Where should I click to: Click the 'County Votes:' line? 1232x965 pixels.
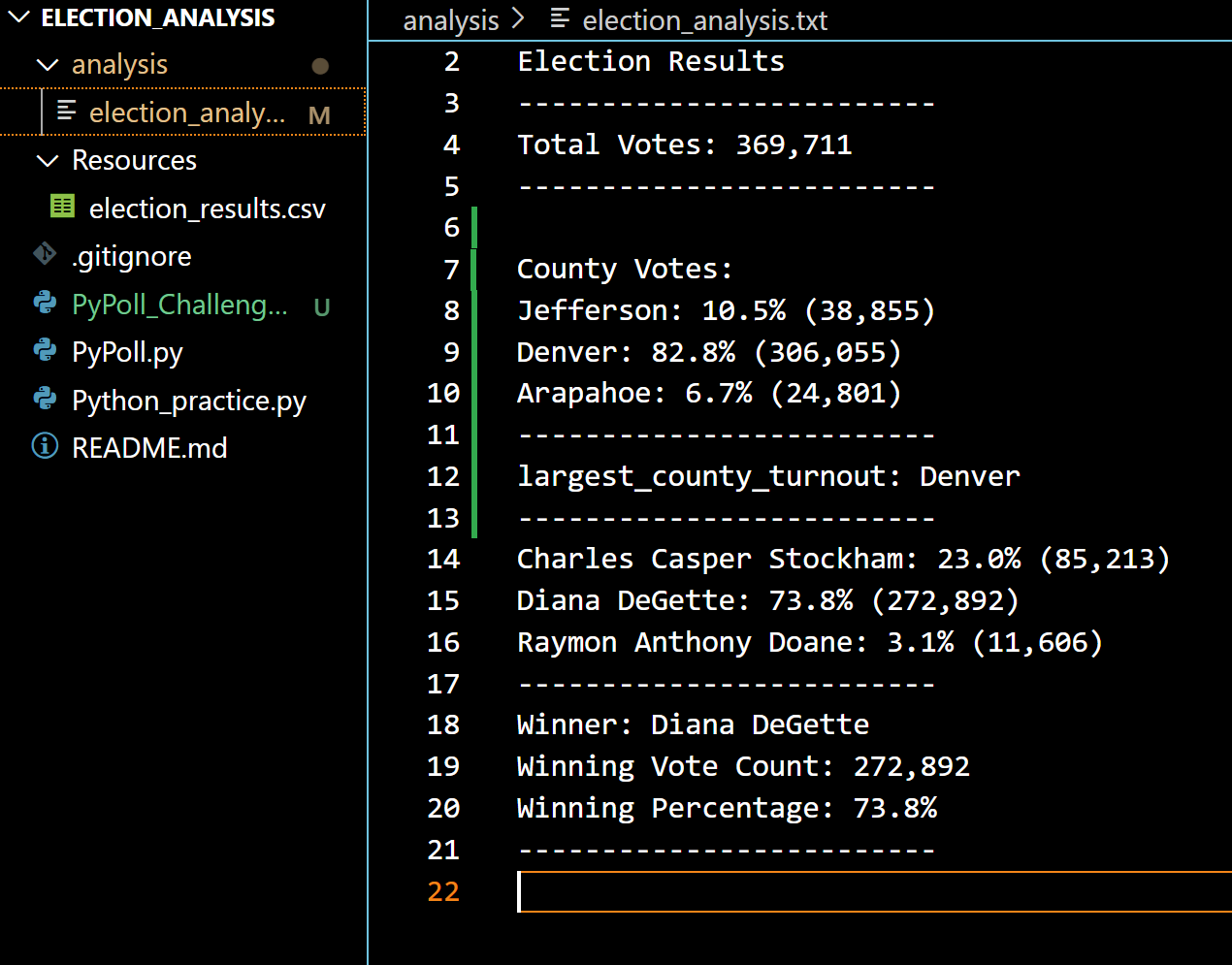[x=625, y=270]
